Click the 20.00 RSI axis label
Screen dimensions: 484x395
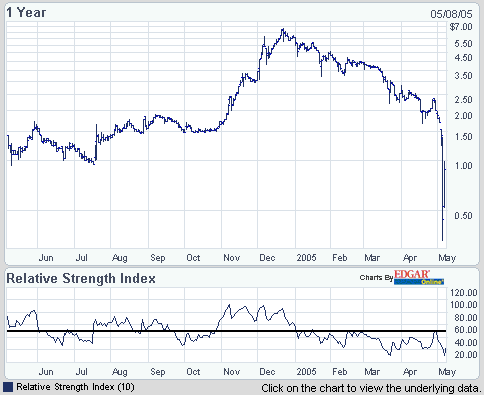point(466,355)
